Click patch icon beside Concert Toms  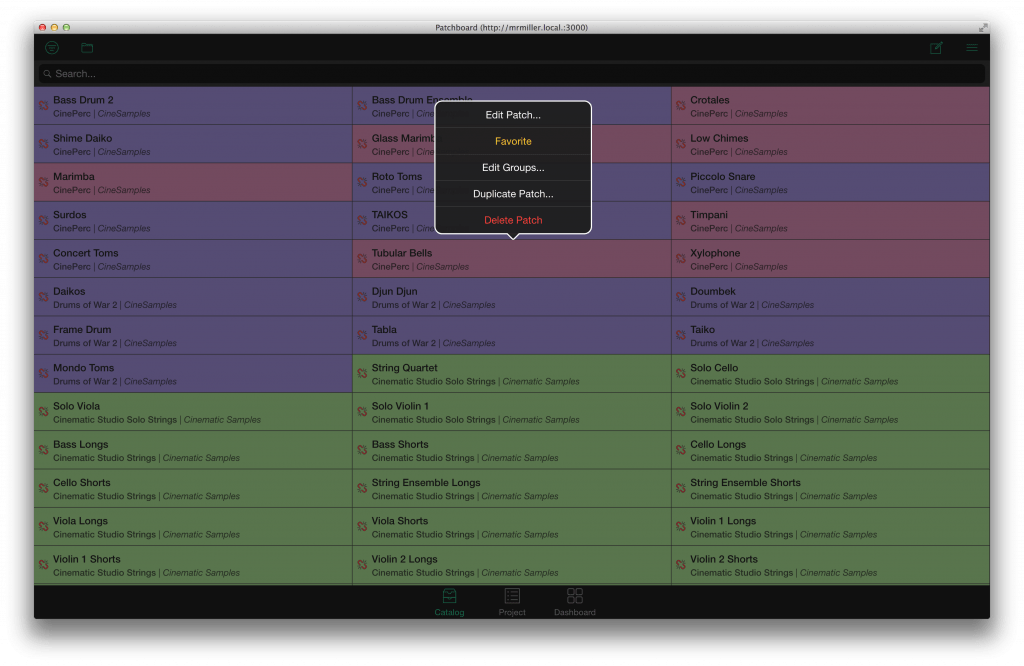[x=44, y=259]
